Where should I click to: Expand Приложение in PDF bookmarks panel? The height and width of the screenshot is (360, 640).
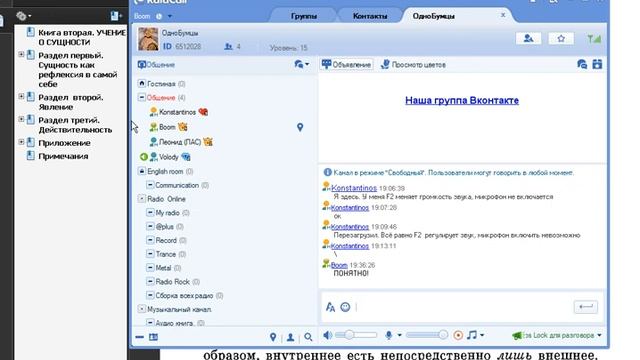(21, 142)
